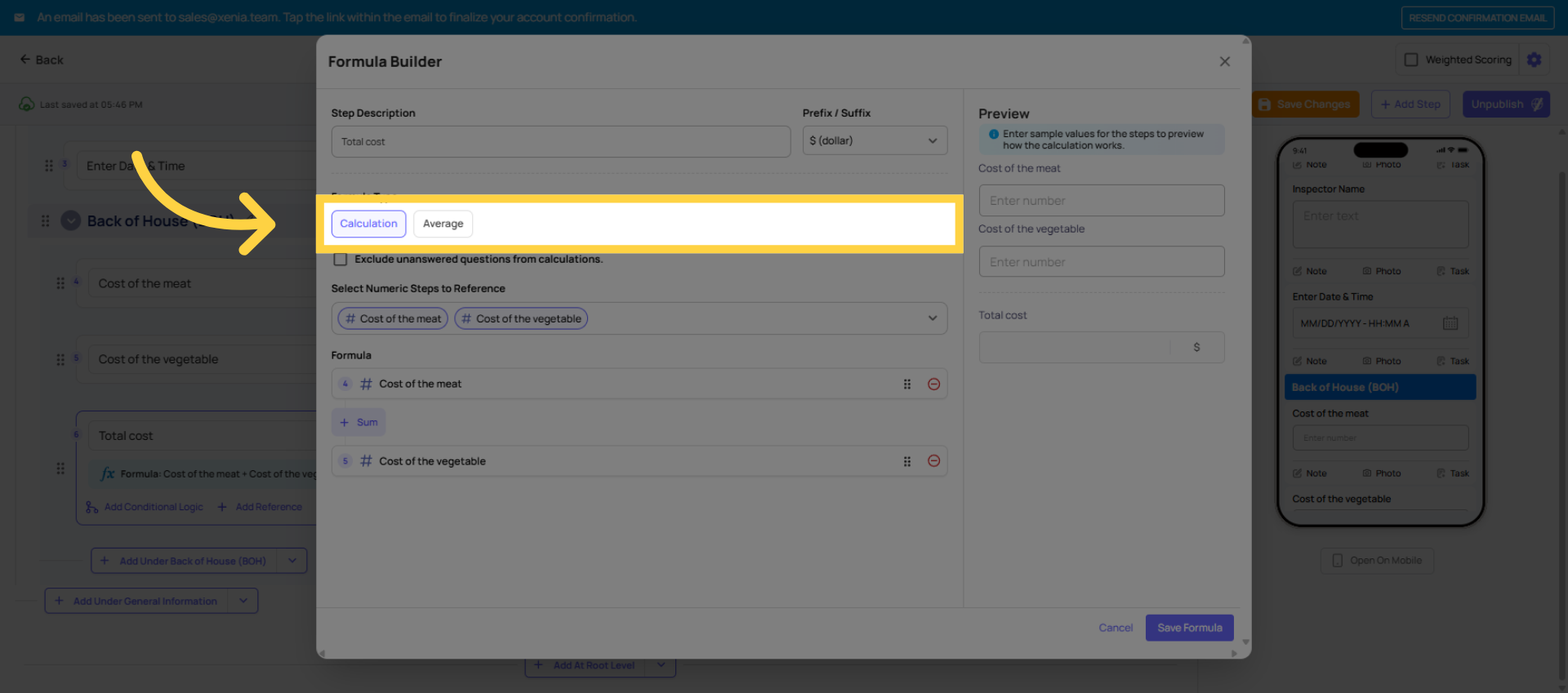1568x693 pixels.
Task: Click Cancel in Formula Builder
Action: (1116, 628)
